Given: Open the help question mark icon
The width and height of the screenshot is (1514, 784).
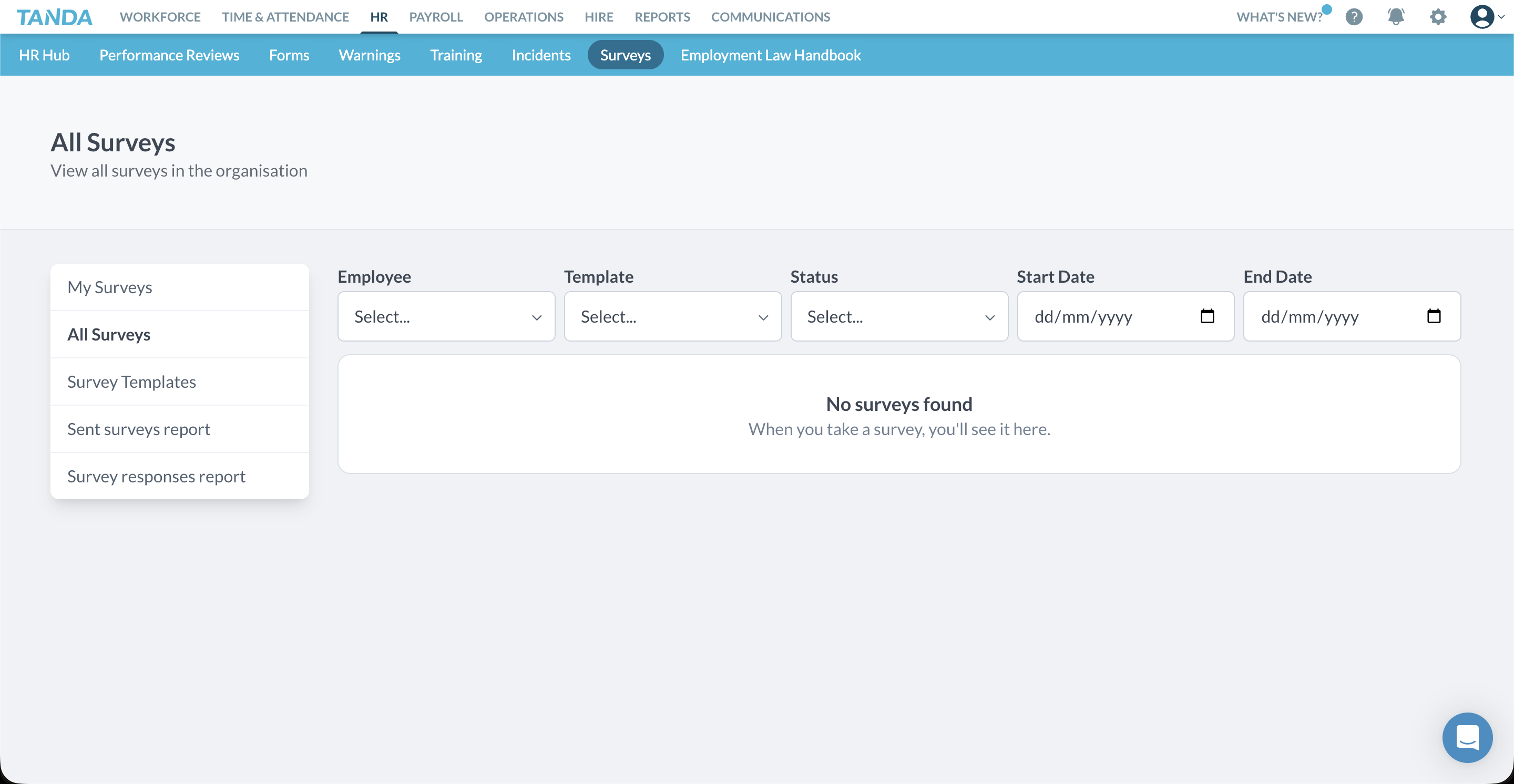Looking at the screenshot, I should [1354, 17].
